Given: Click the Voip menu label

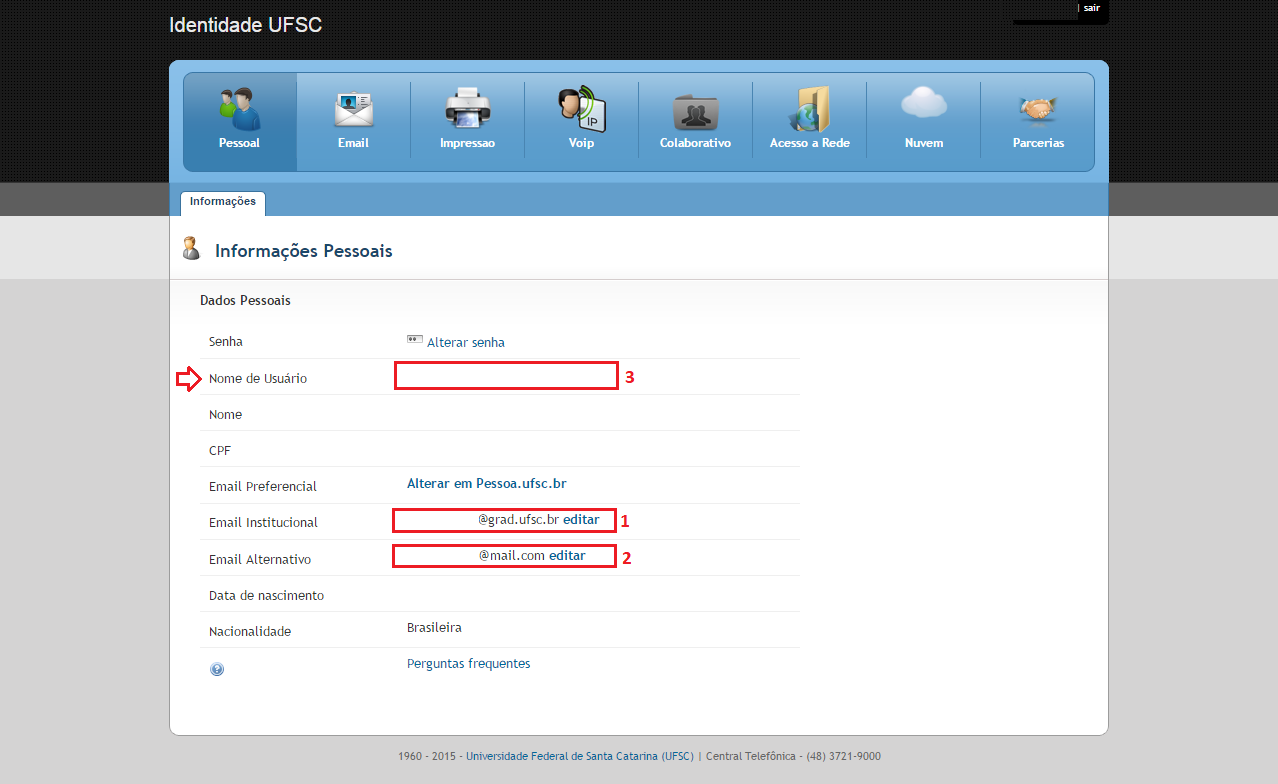Looking at the screenshot, I should coord(581,143).
